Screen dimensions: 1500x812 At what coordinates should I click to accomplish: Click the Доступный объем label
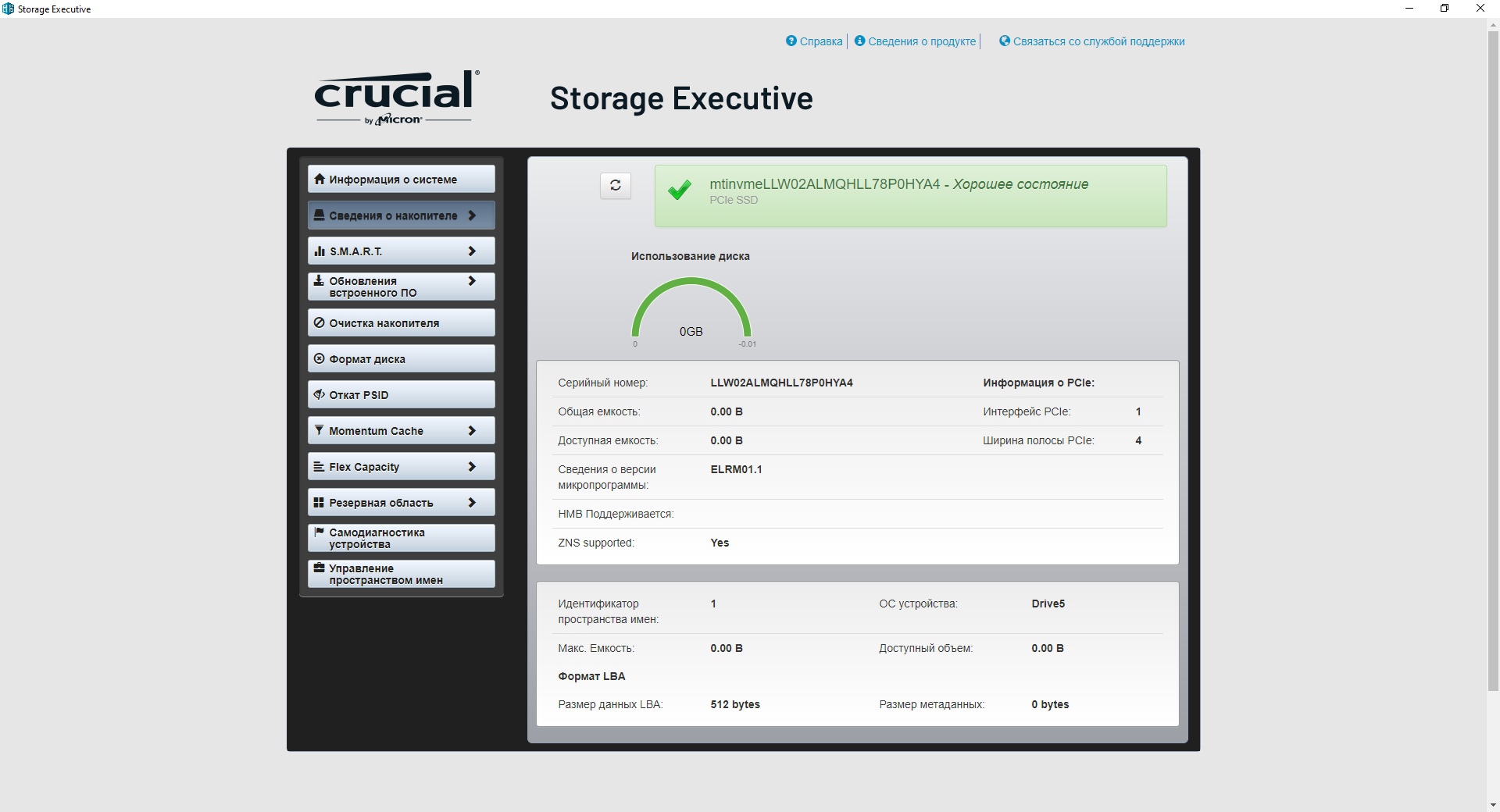pyautogui.click(x=926, y=648)
